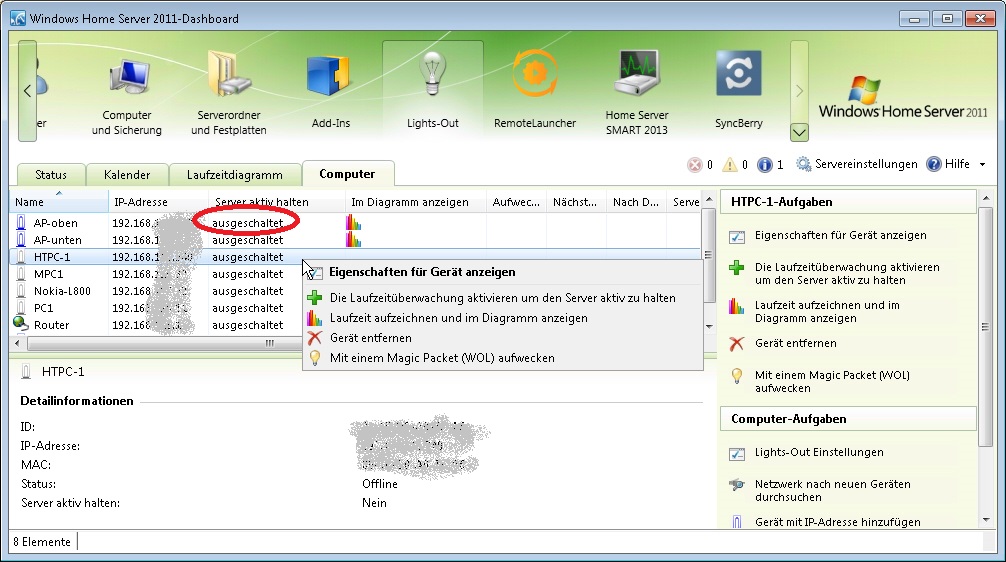Sort list by IP-Adresse column

click(x=158, y=201)
